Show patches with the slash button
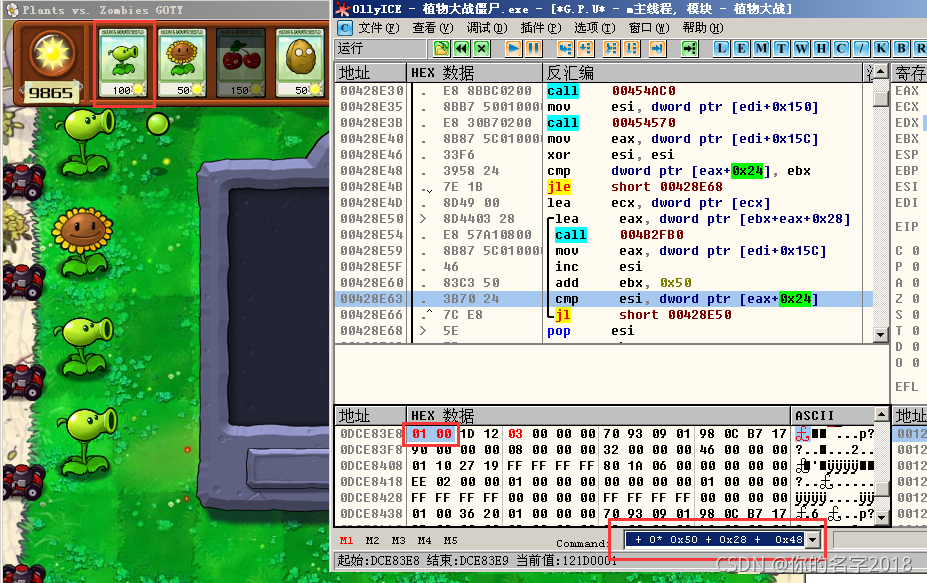 [862, 48]
